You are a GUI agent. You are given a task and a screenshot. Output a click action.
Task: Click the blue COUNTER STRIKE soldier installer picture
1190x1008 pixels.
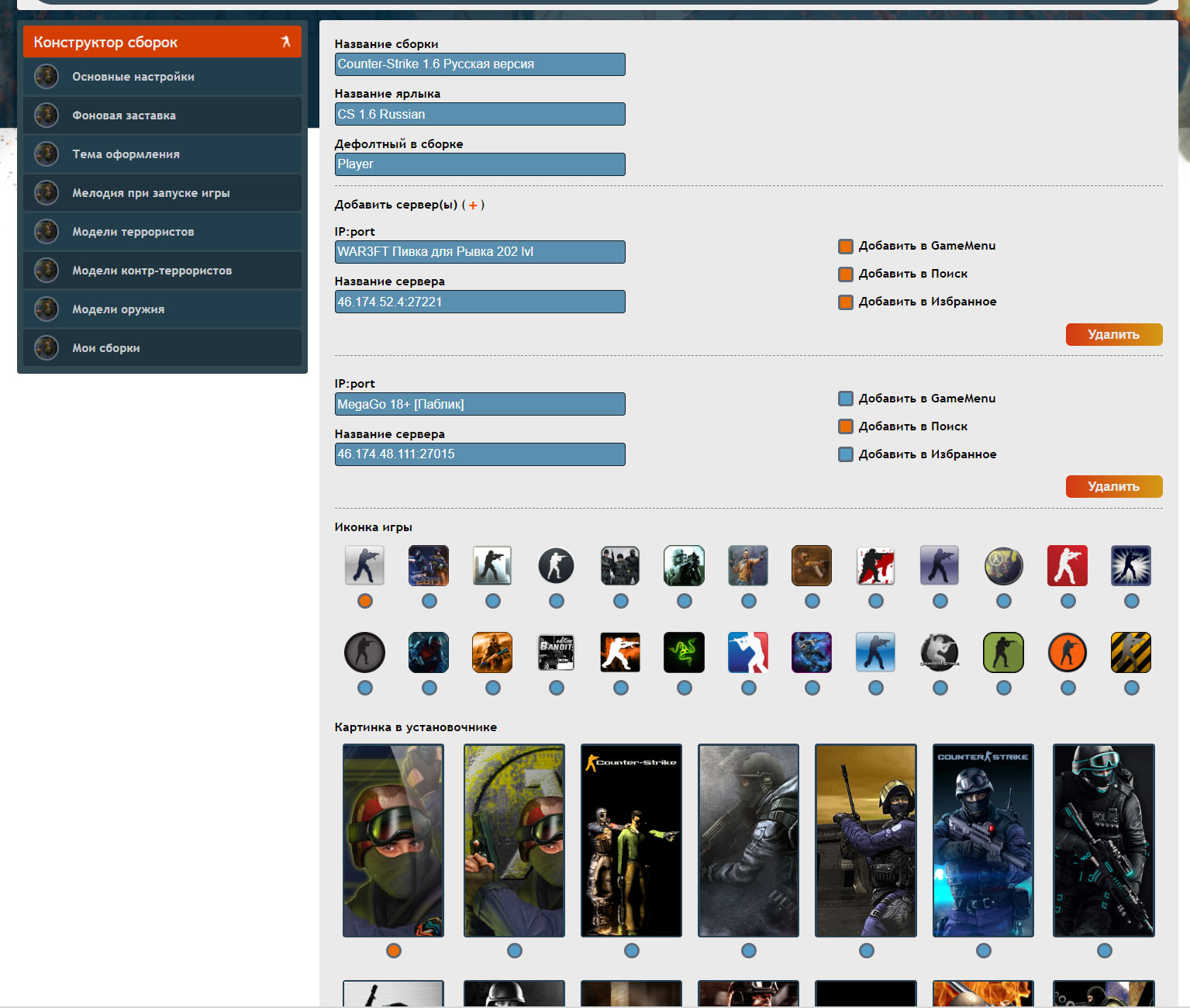point(983,841)
